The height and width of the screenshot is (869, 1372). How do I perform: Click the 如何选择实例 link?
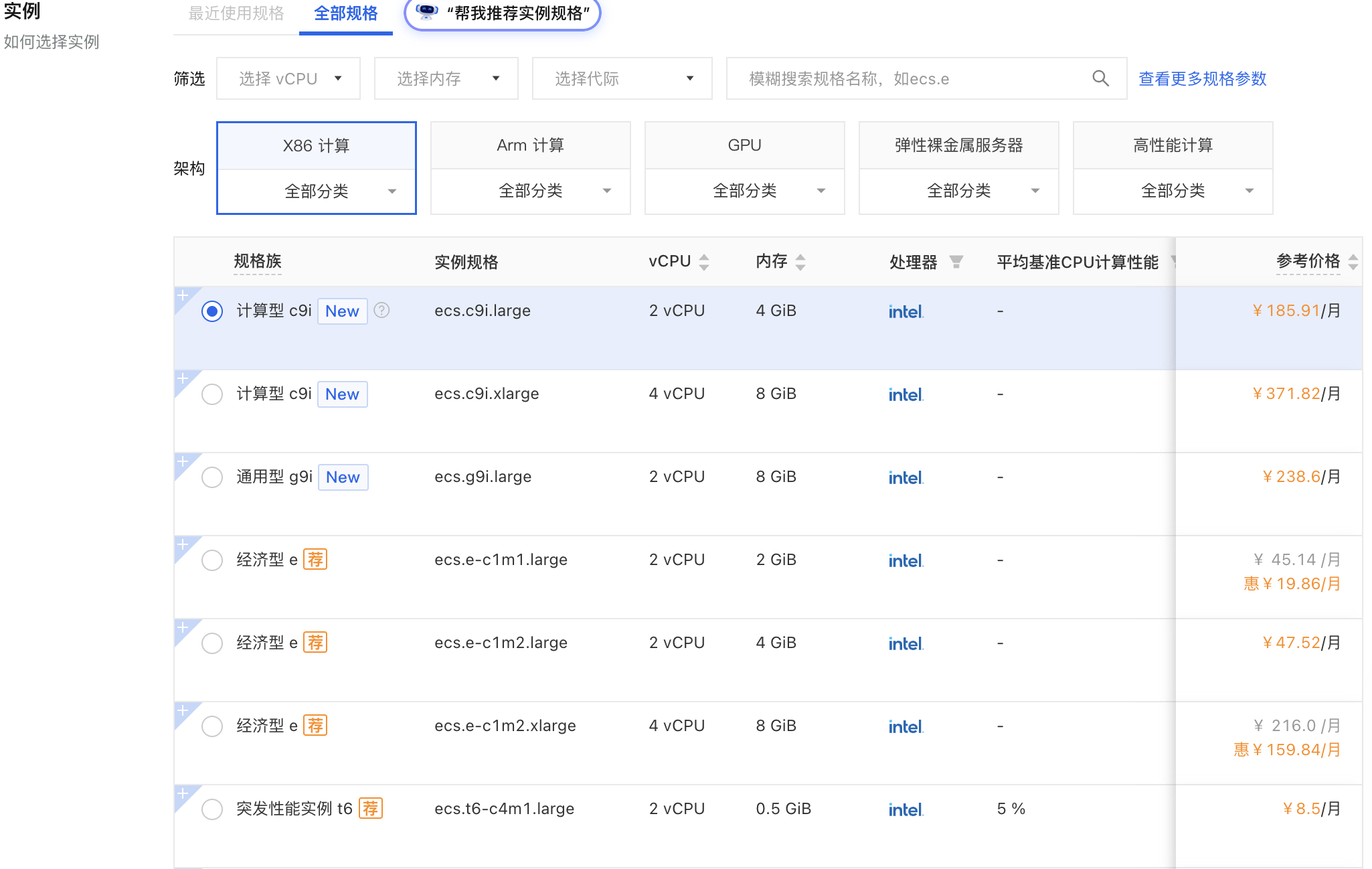coord(51,42)
